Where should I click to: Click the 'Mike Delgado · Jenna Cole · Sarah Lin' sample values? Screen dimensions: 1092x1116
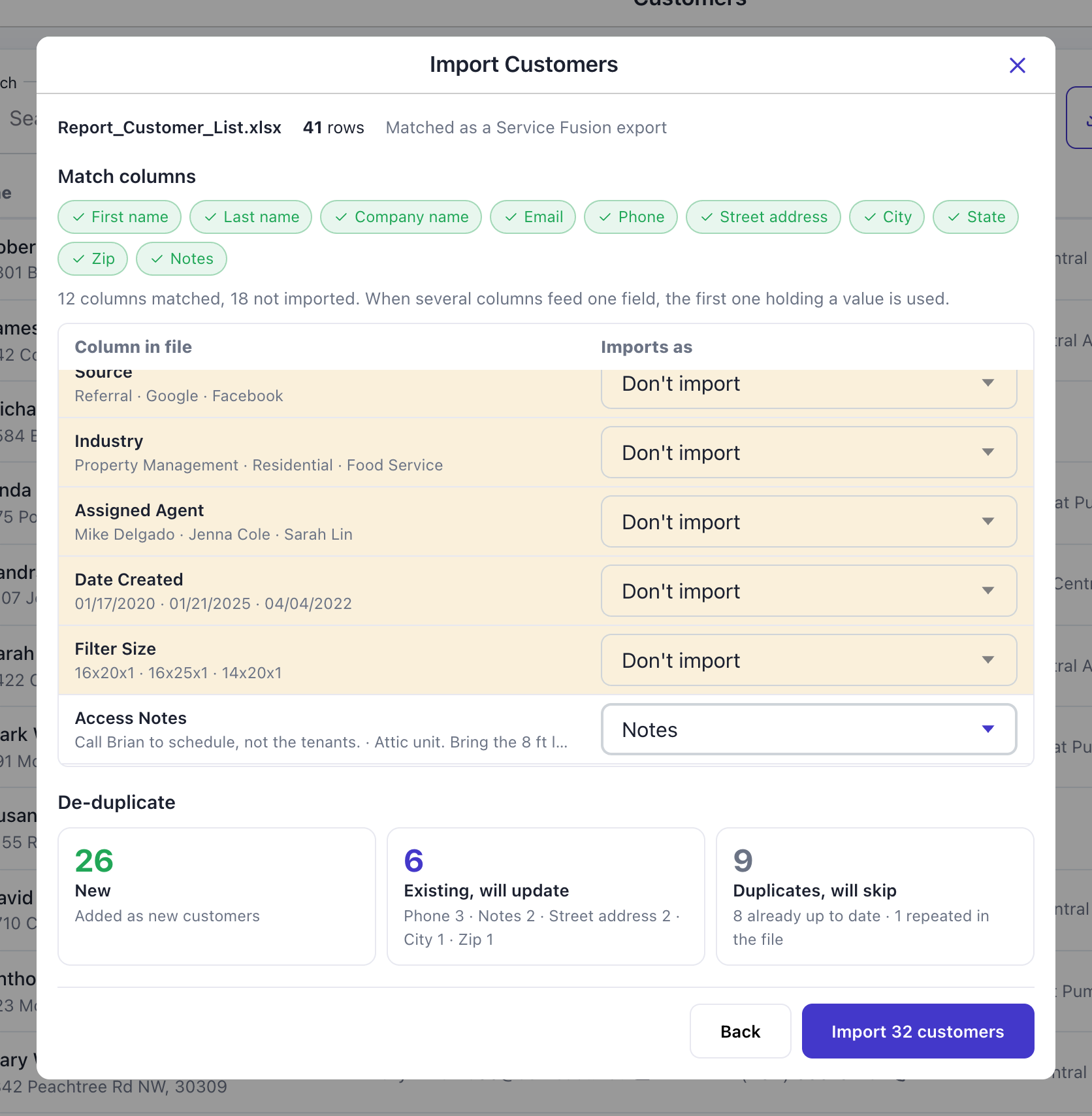tap(214, 534)
